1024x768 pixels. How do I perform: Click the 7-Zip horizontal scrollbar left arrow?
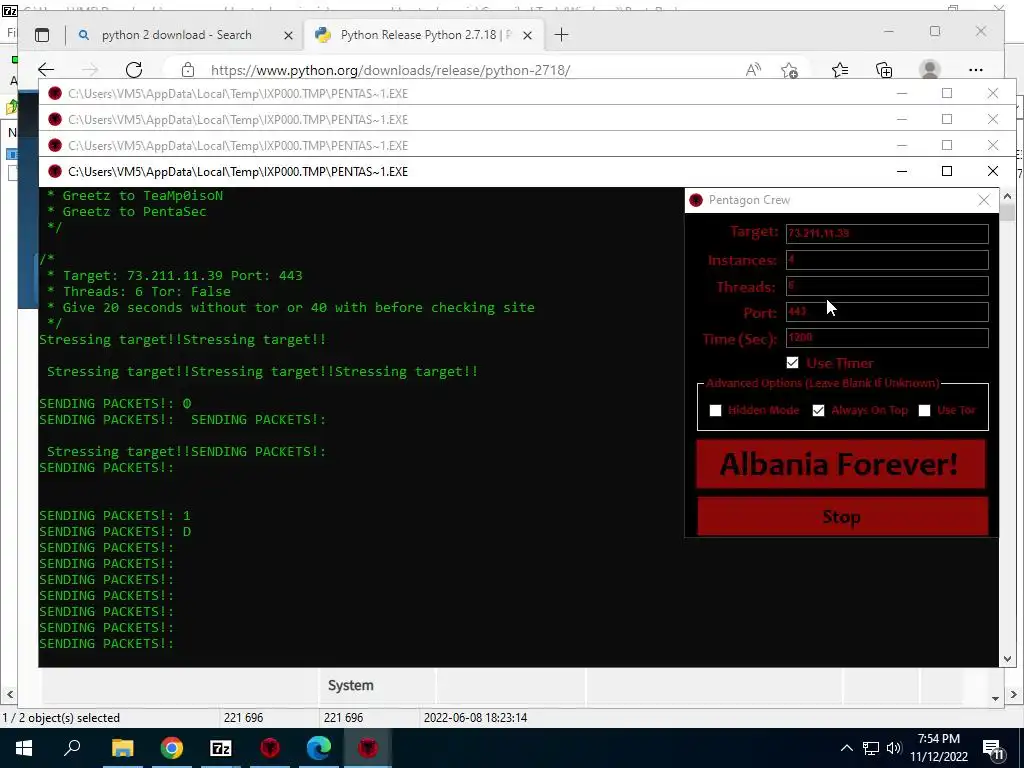pos(8,696)
